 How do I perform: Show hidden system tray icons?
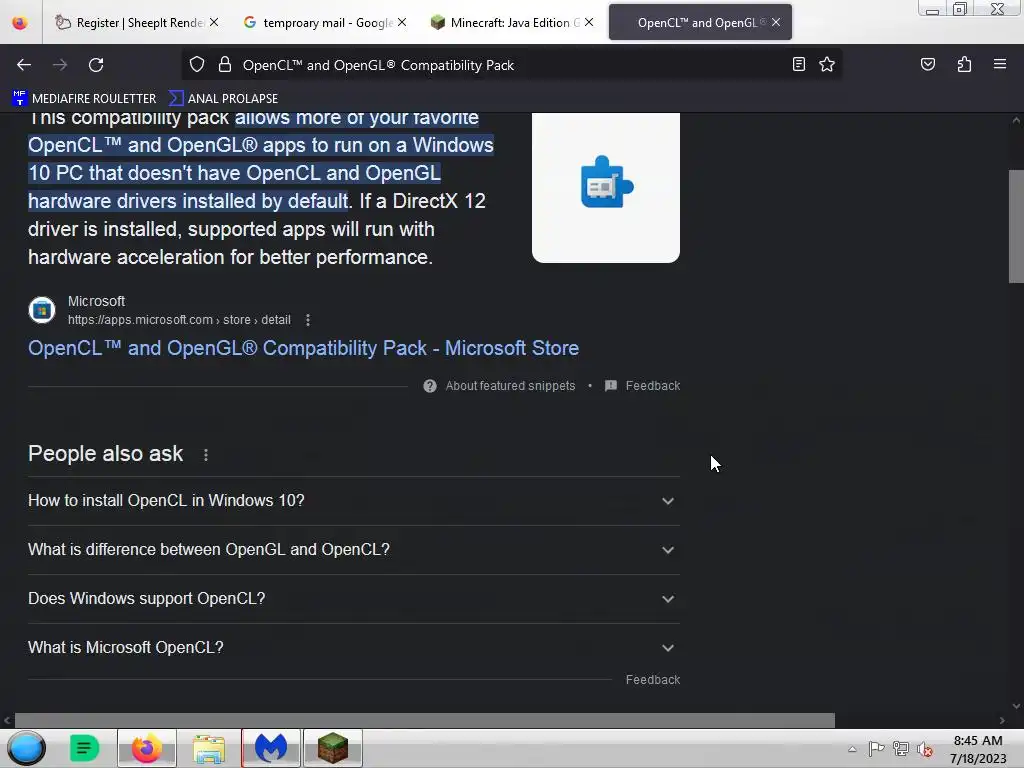coord(852,749)
